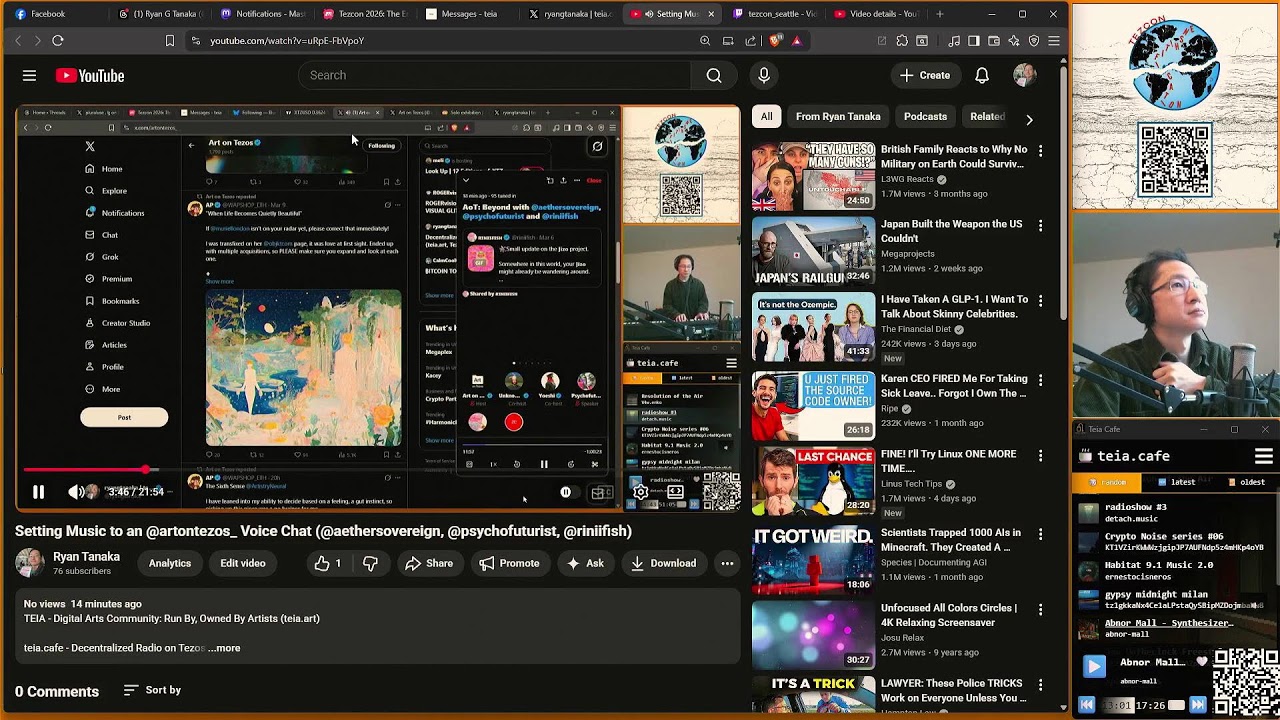Open Teia Cafe window hamburger menu
This screenshot has height=720, width=1280.
(x=1264, y=456)
